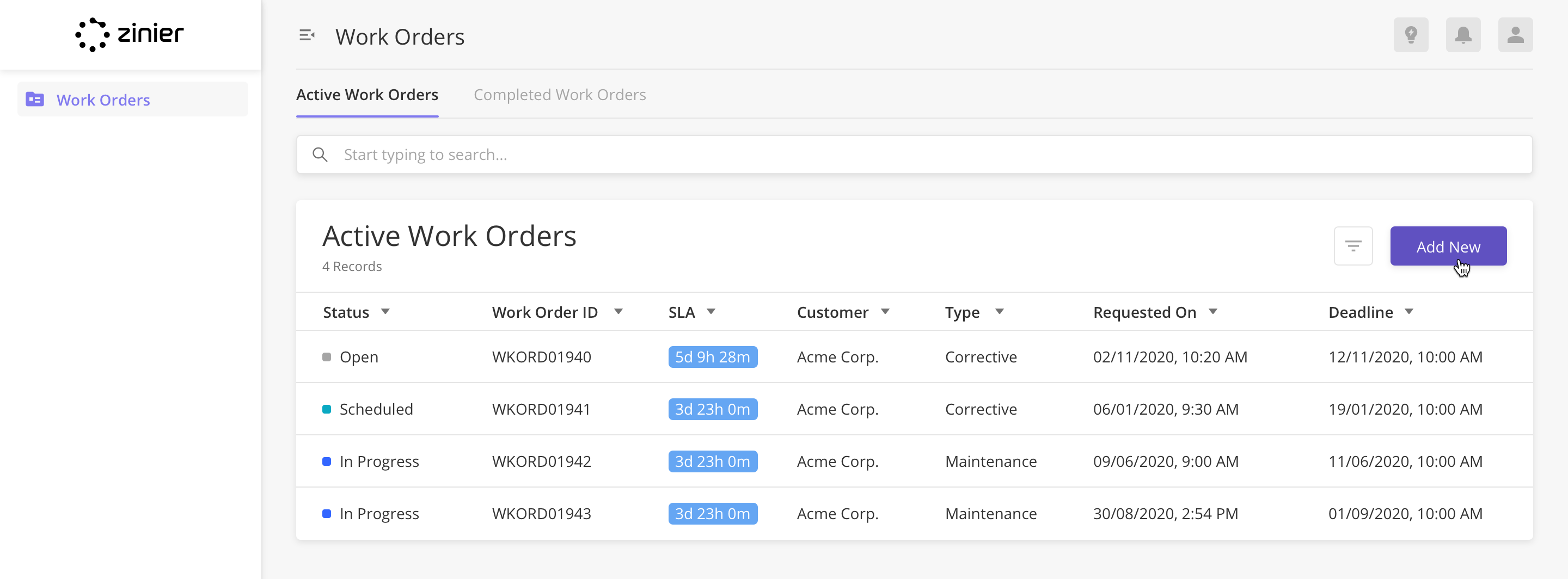The height and width of the screenshot is (579, 1568).
Task: Open work order WKORD01942
Action: 542,461
